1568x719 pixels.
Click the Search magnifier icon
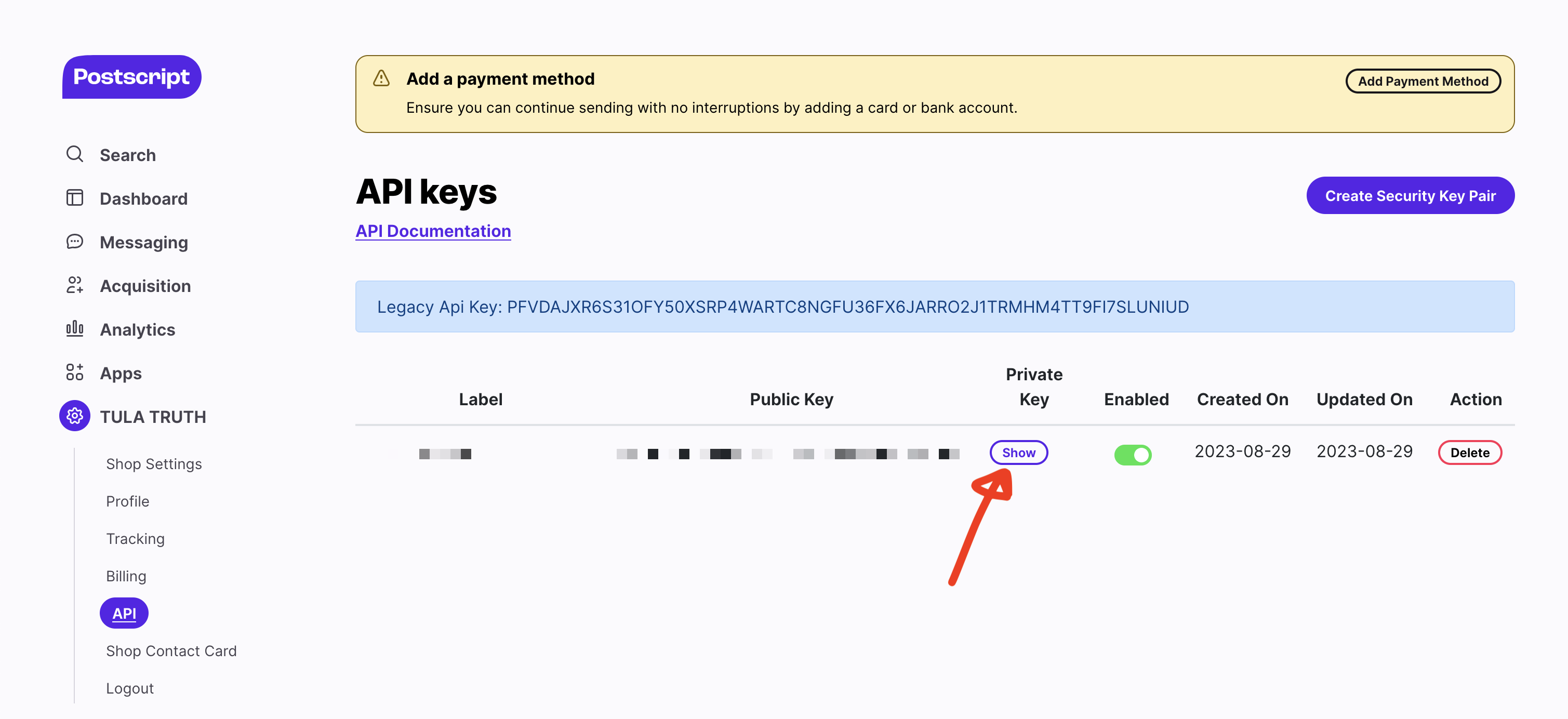(x=74, y=154)
